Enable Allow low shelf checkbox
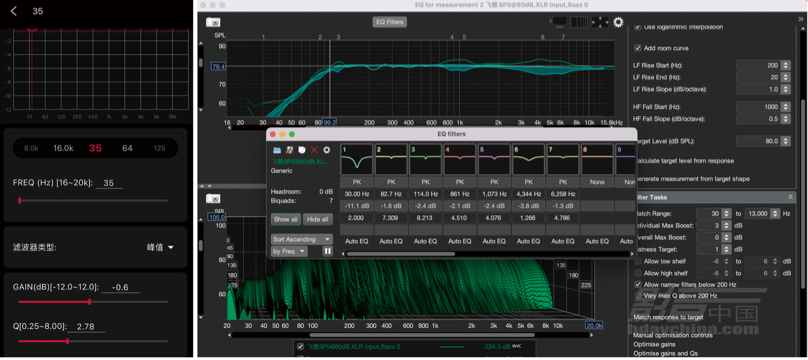 click(638, 261)
